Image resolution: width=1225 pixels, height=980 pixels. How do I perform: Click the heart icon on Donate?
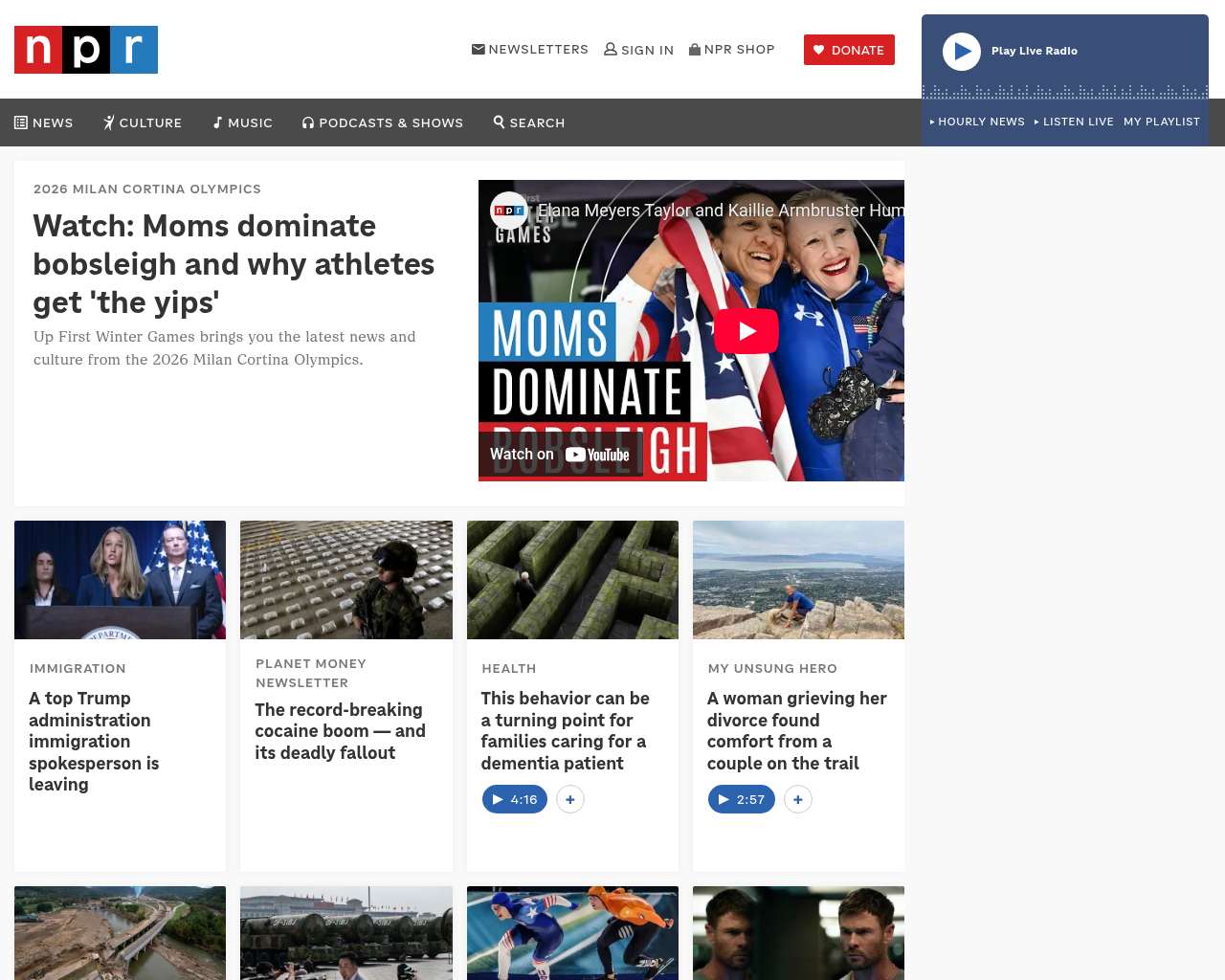point(819,50)
